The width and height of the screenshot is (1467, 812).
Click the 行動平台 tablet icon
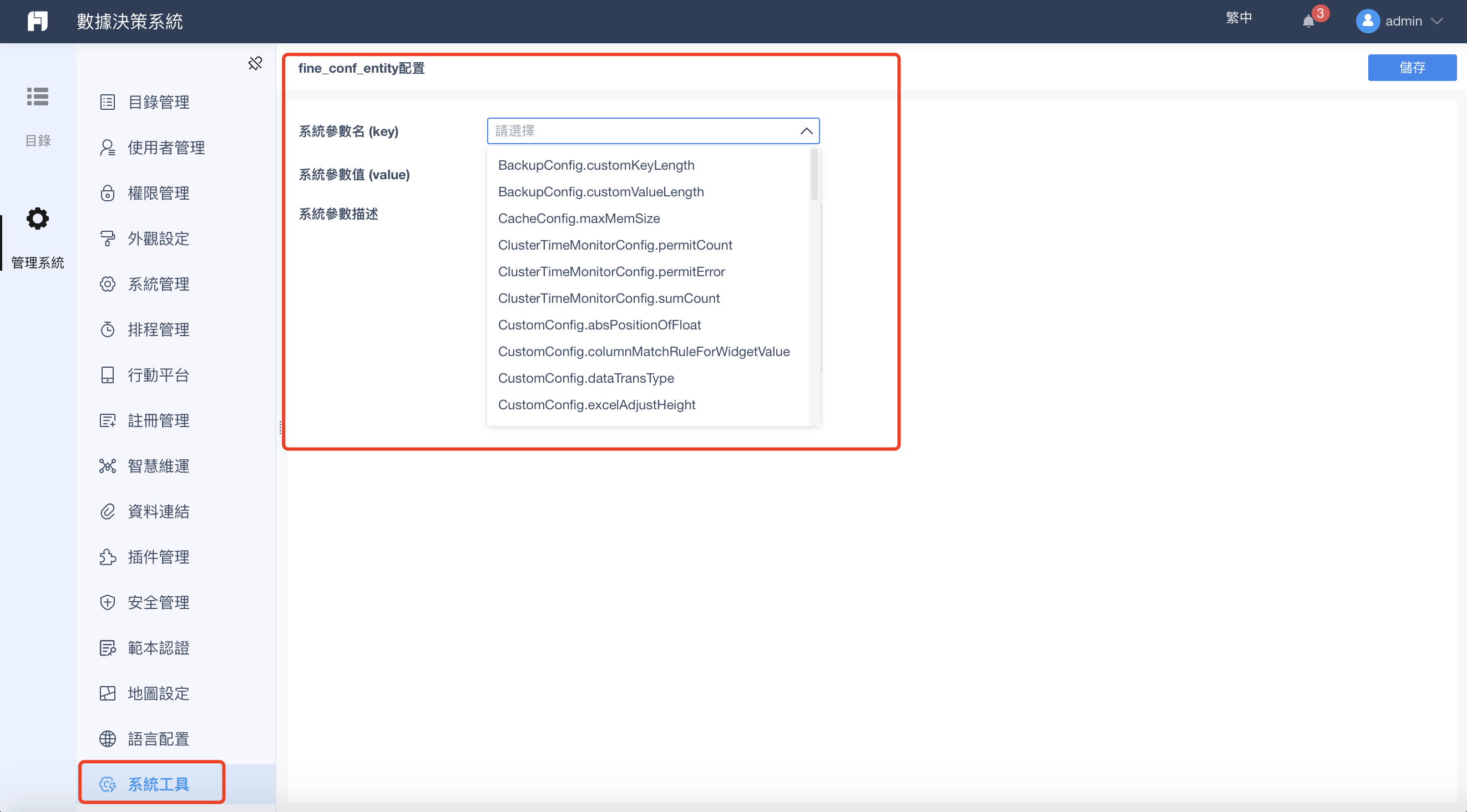coord(108,375)
